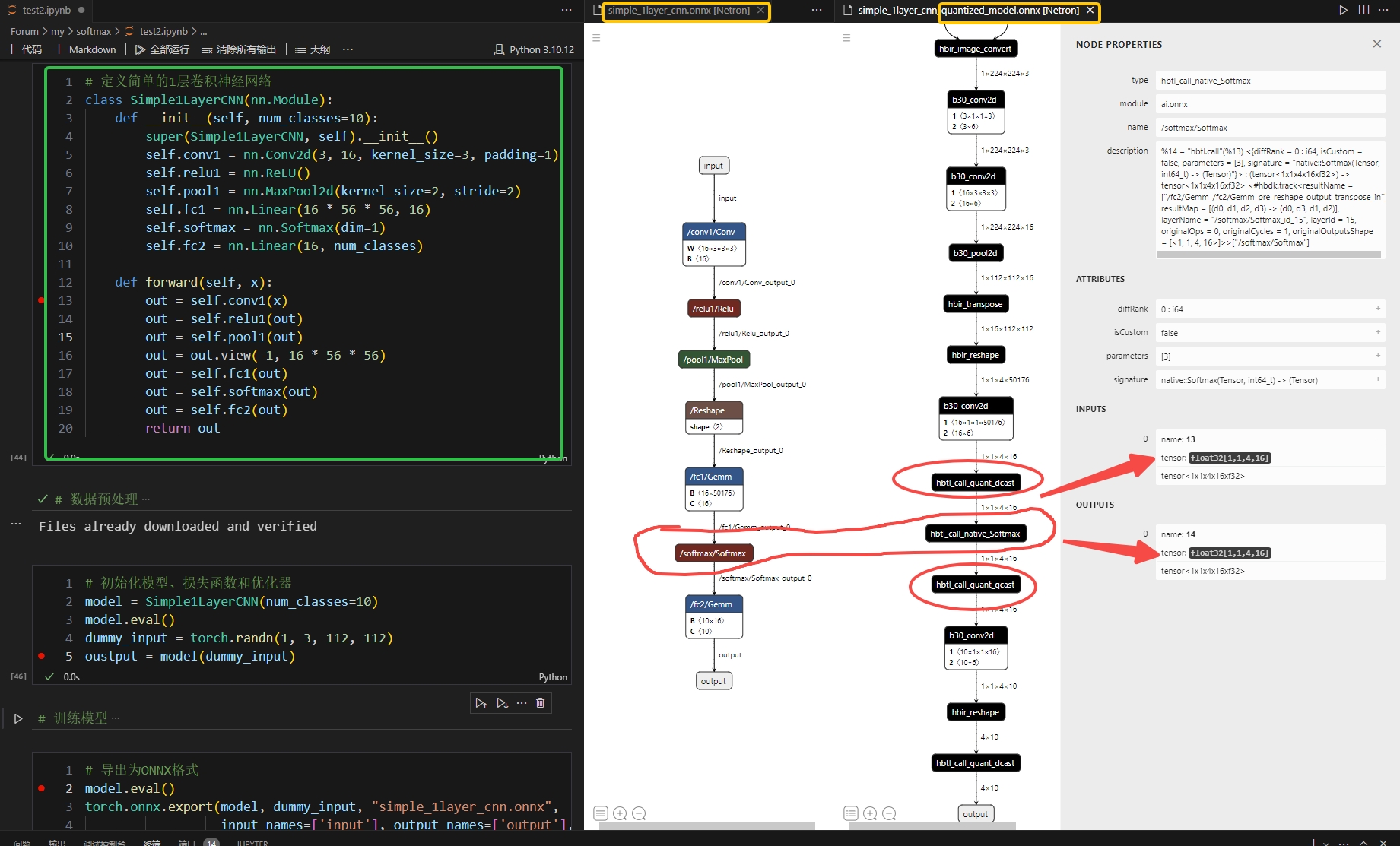Click the 全部运行 run all button
This screenshot has width=1400, height=846.
coord(162,49)
